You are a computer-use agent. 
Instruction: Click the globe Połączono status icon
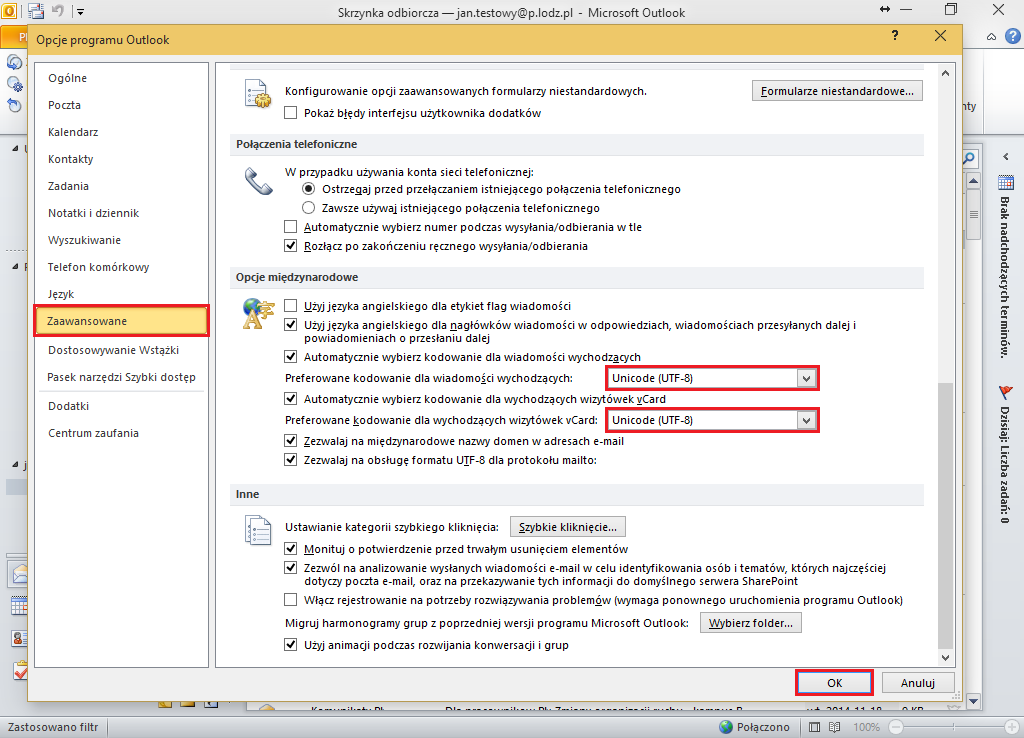coord(726,727)
